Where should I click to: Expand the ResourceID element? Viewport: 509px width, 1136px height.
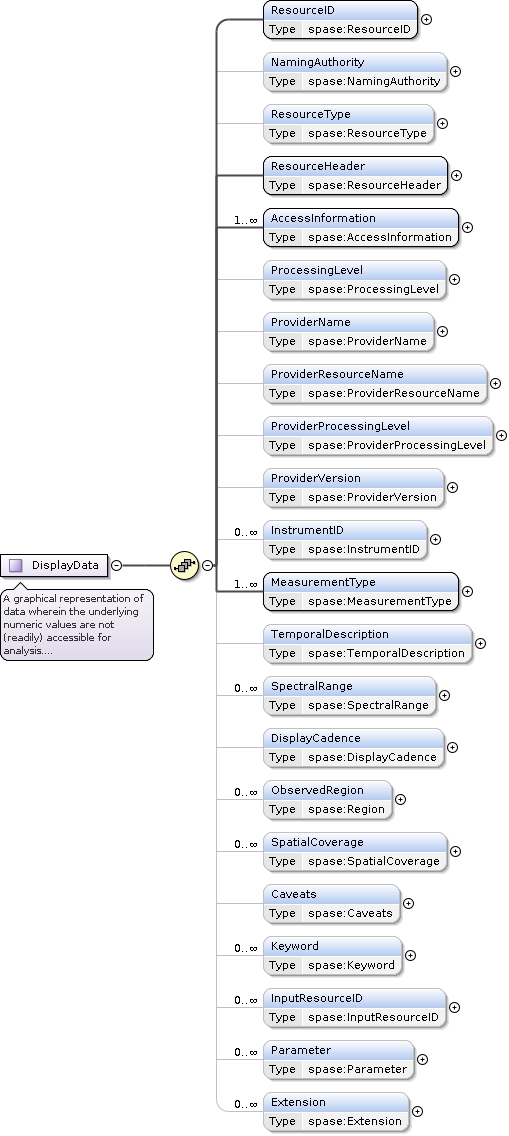tap(426, 20)
